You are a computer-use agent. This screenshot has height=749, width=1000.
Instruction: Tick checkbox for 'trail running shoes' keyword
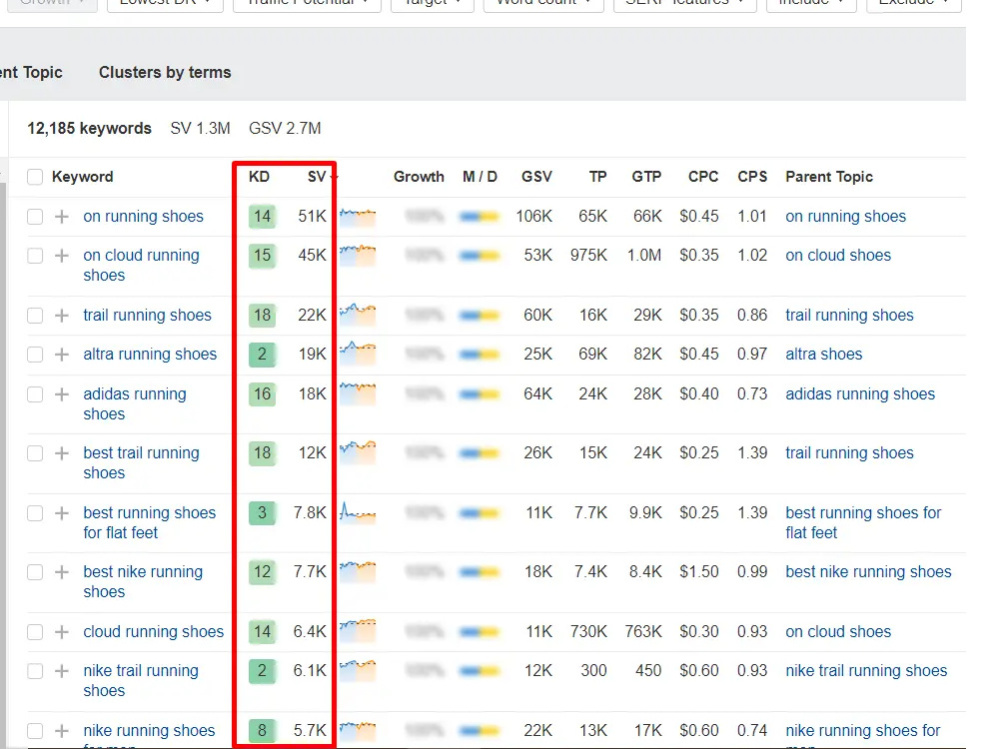tap(35, 315)
